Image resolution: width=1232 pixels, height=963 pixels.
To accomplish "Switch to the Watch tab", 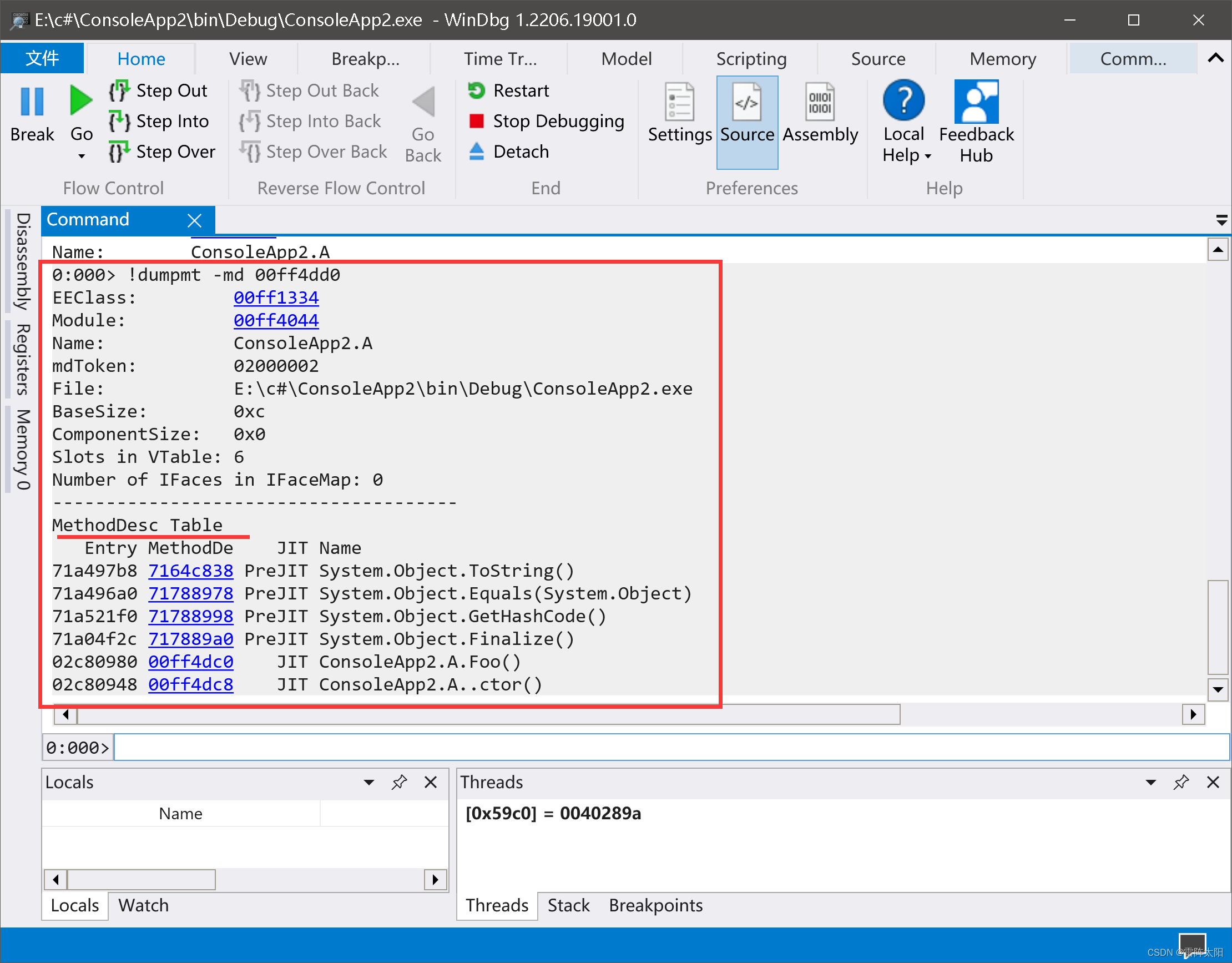I will coord(143,905).
